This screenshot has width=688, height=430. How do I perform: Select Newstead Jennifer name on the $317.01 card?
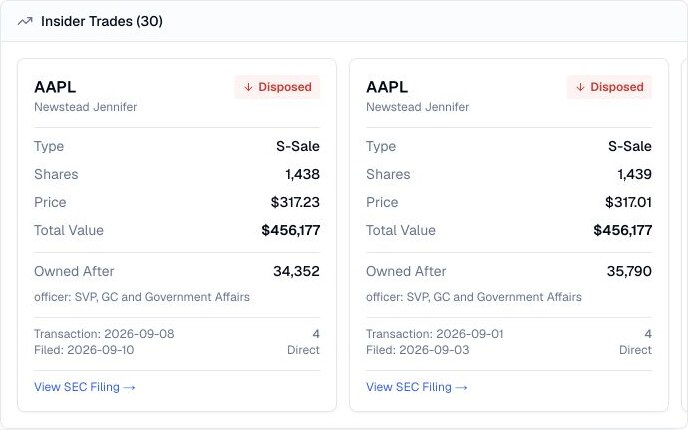point(418,107)
